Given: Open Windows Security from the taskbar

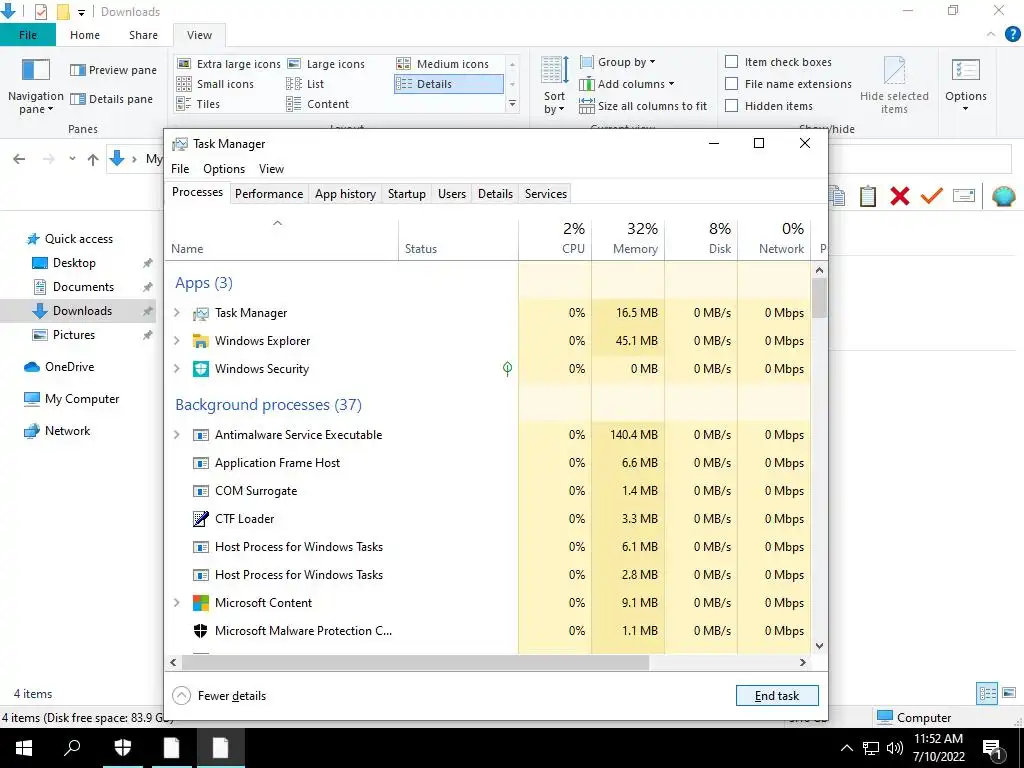Looking at the screenshot, I should 123,748.
